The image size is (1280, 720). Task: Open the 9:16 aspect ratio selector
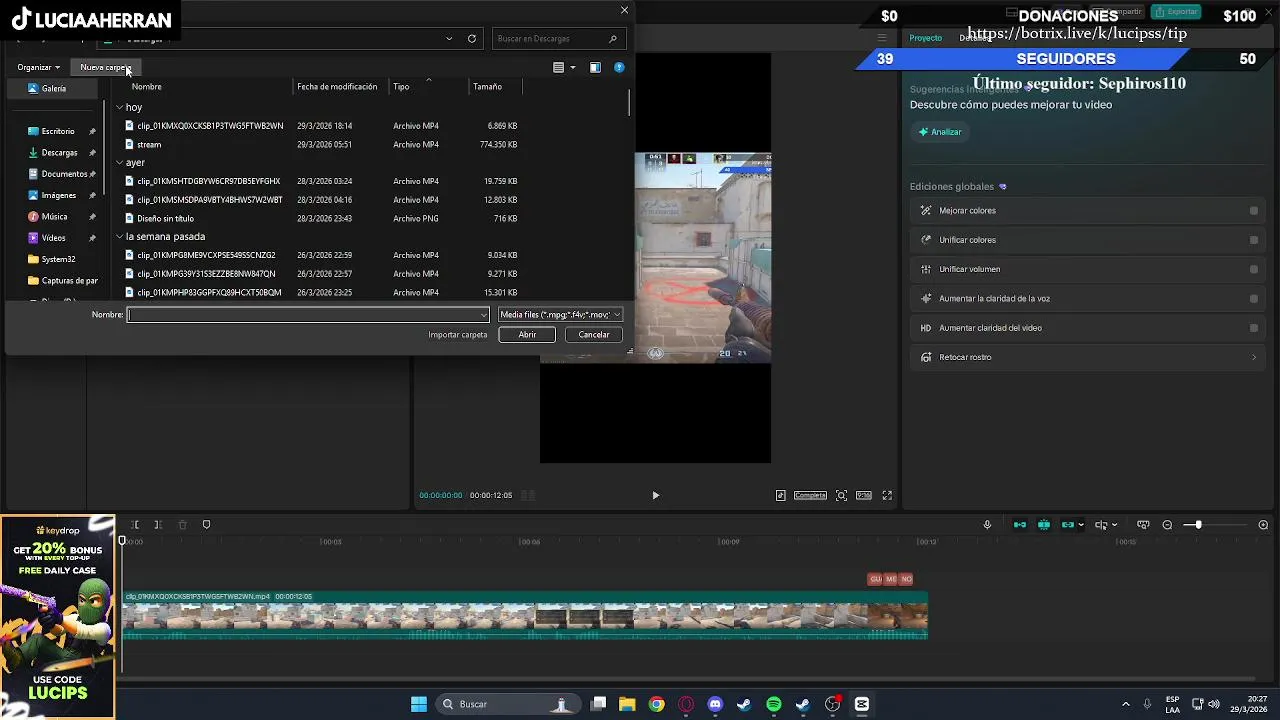(863, 495)
